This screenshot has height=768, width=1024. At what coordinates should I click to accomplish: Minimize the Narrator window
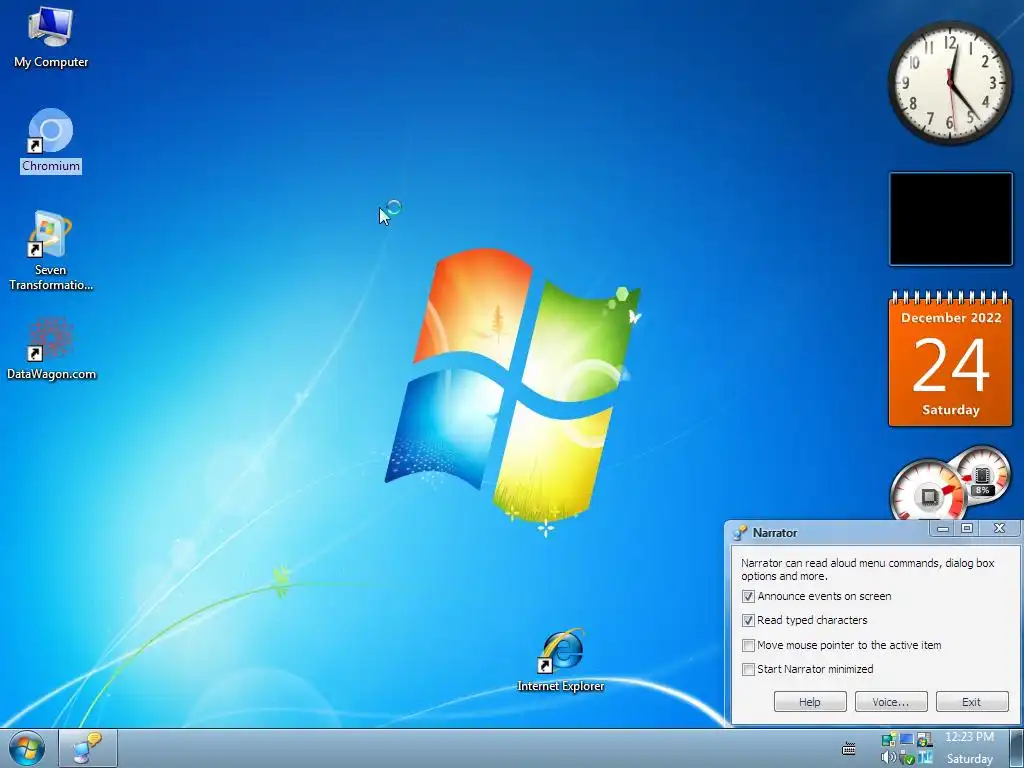pos(942,528)
